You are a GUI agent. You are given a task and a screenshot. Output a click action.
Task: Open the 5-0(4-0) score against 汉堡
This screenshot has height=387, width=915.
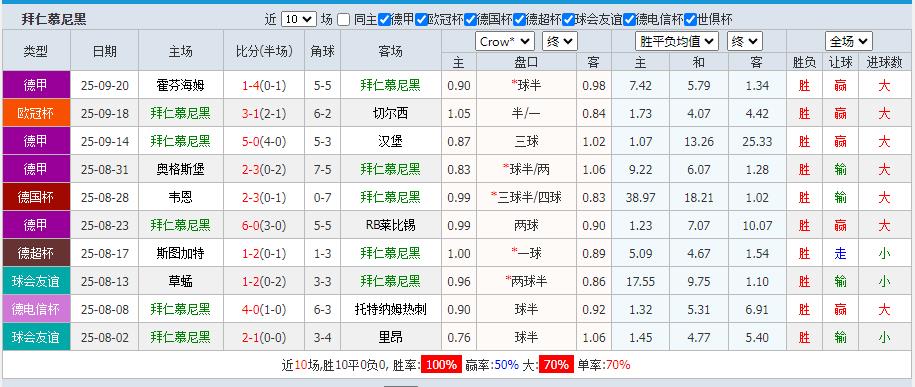[x=264, y=142]
